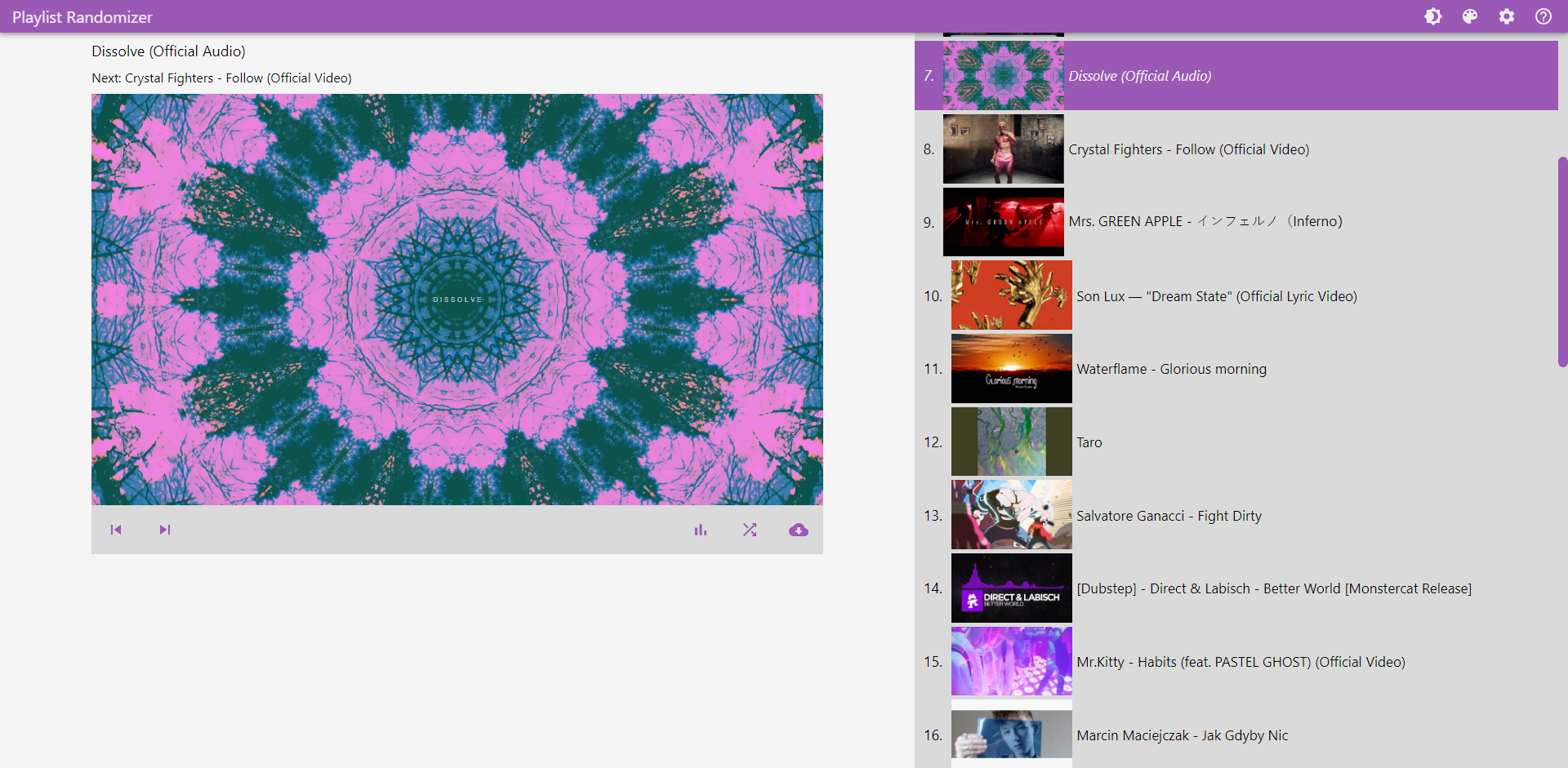
Task: Download the current song
Action: [799, 530]
